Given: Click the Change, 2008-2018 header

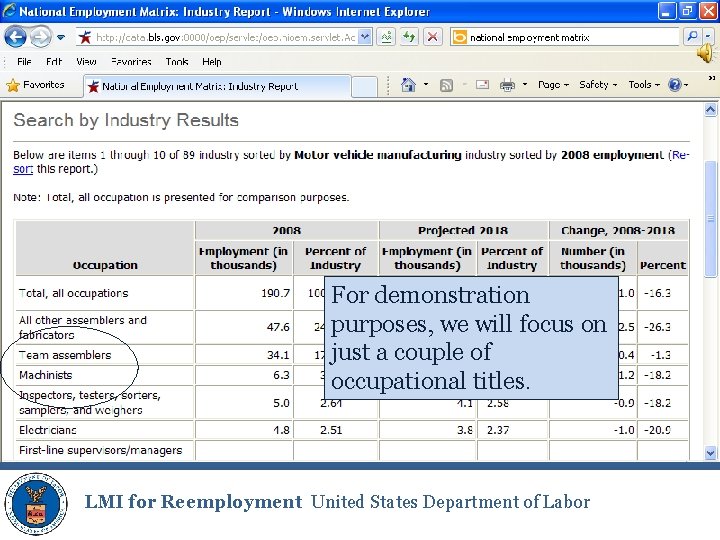Looking at the screenshot, I should coord(618,230).
